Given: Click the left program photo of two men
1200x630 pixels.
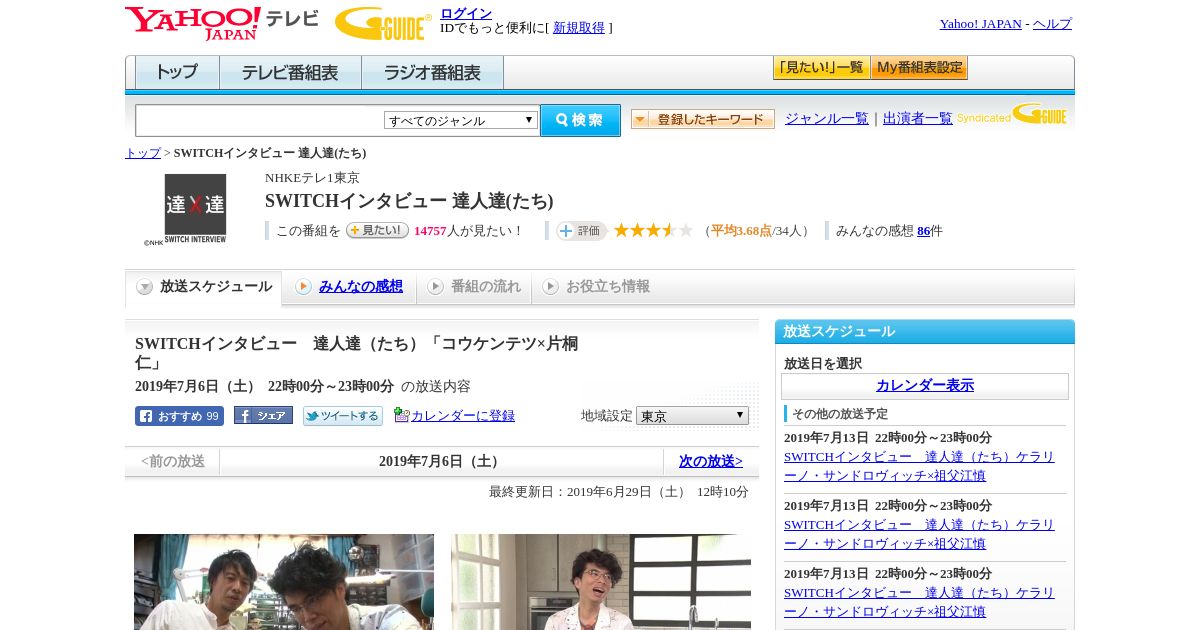Looking at the screenshot, I should tap(284, 582).
